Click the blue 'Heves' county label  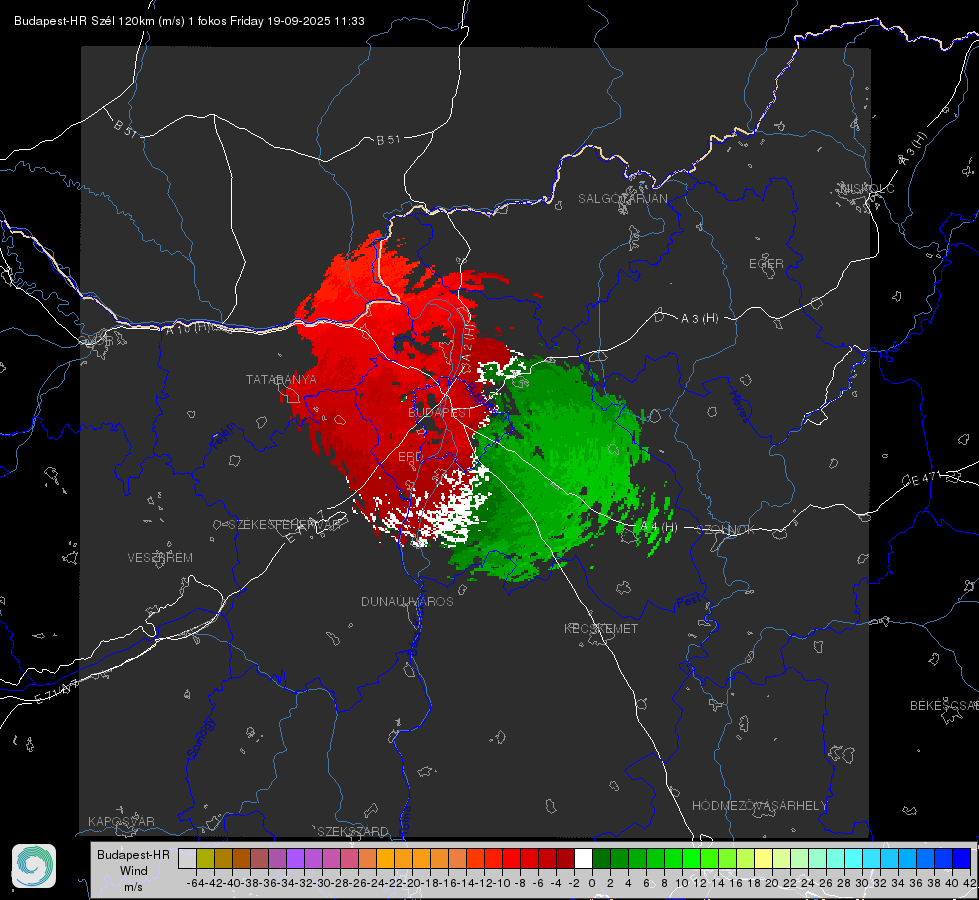tap(740, 406)
